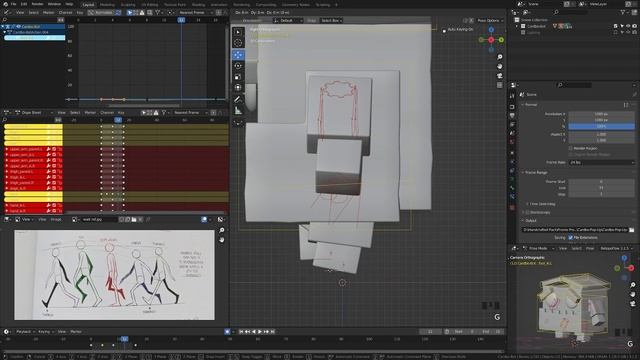640x360 pixels.
Task: Click the blue Z axis gizmo in main viewport
Action: click(x=491, y=30)
